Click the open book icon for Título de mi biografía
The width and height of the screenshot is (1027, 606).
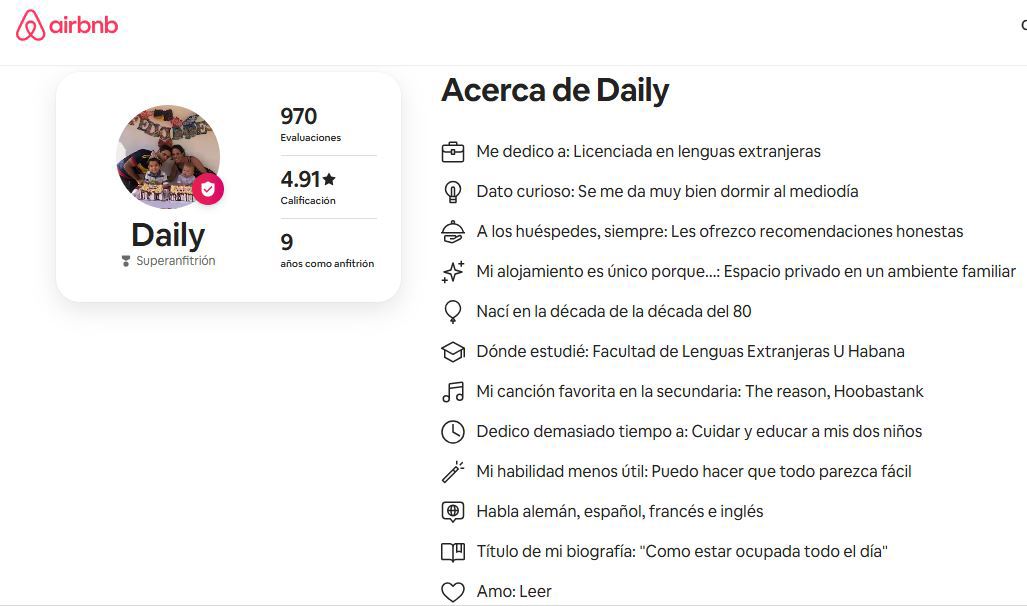tap(453, 552)
